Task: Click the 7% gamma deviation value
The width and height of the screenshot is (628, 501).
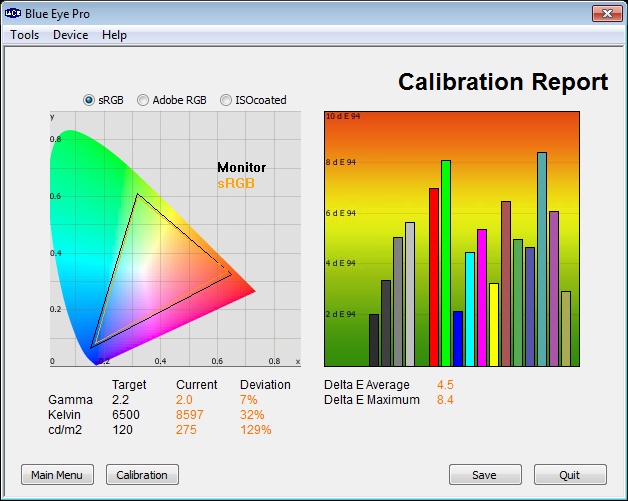Action: click(x=249, y=400)
